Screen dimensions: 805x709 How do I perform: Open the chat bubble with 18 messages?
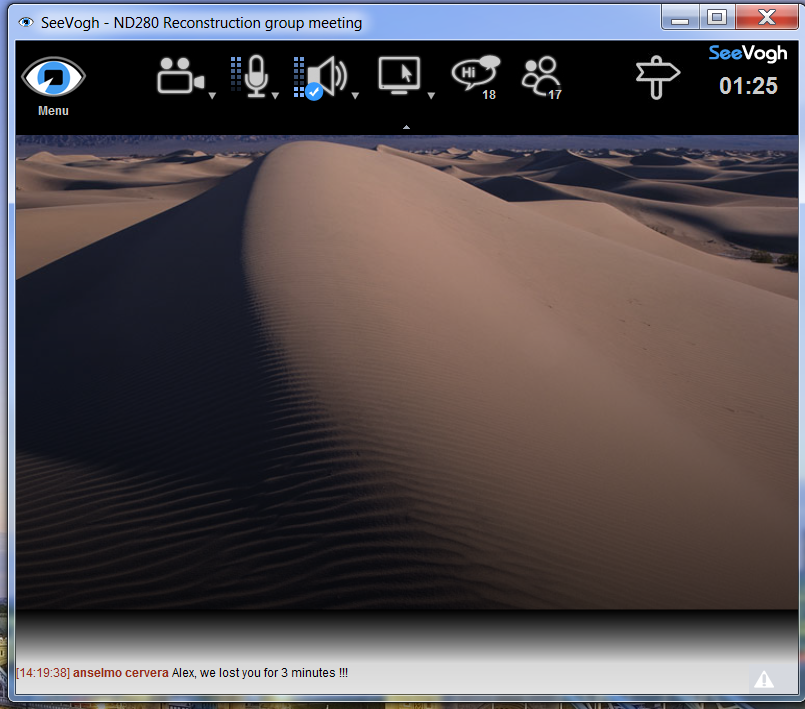[x=472, y=75]
